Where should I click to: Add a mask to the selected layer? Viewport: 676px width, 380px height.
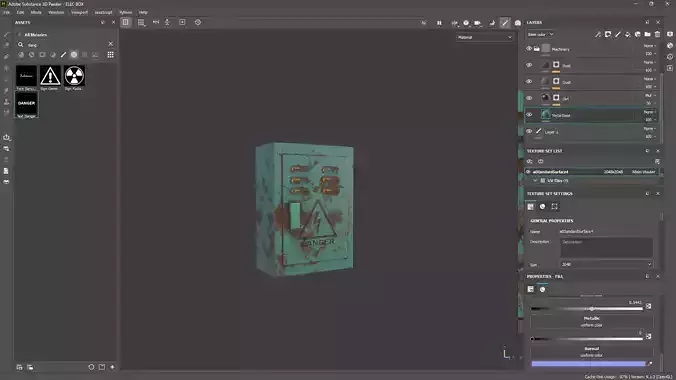608,34
